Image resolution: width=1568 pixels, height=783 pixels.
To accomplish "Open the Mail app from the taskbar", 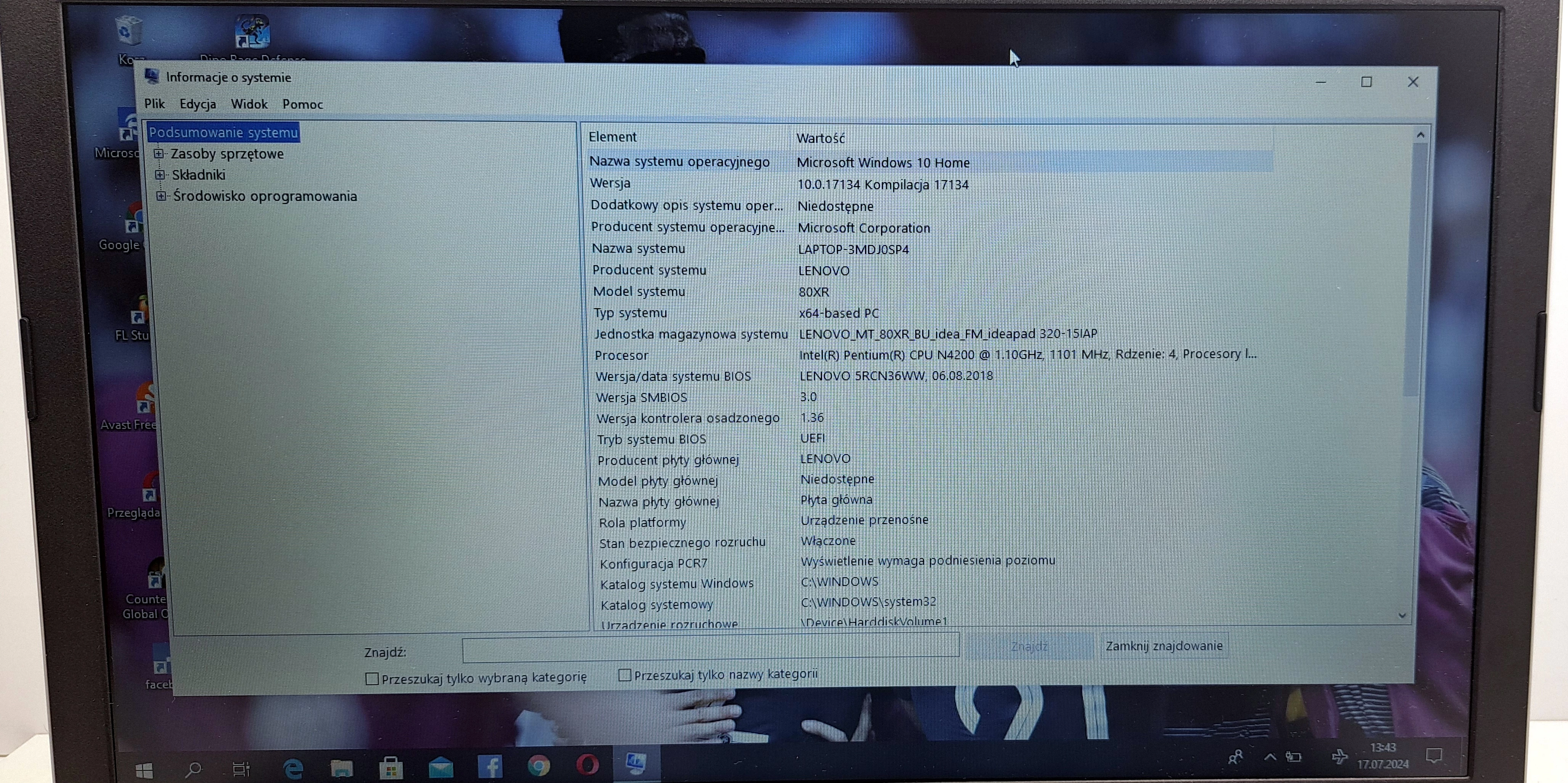I will coord(441,767).
